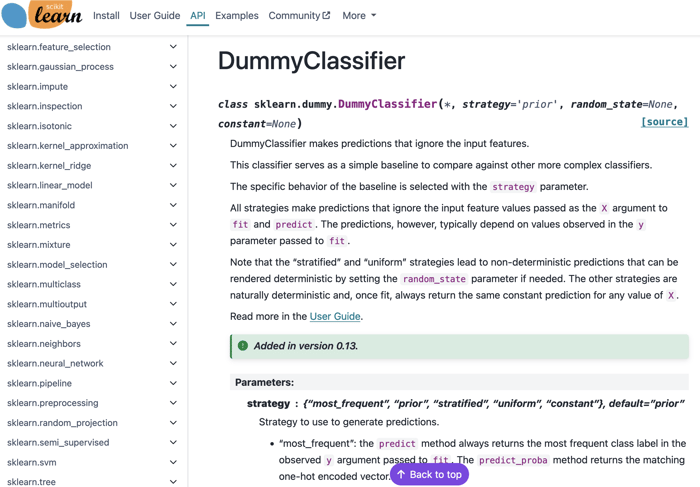Open the More dropdown menu
The image size is (700, 487).
coord(359,16)
